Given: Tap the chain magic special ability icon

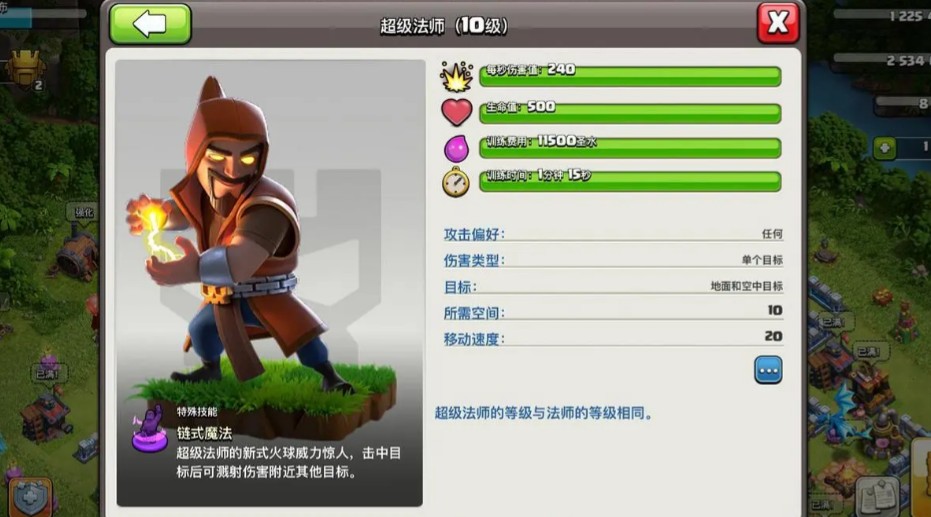Looking at the screenshot, I should coord(149,430).
